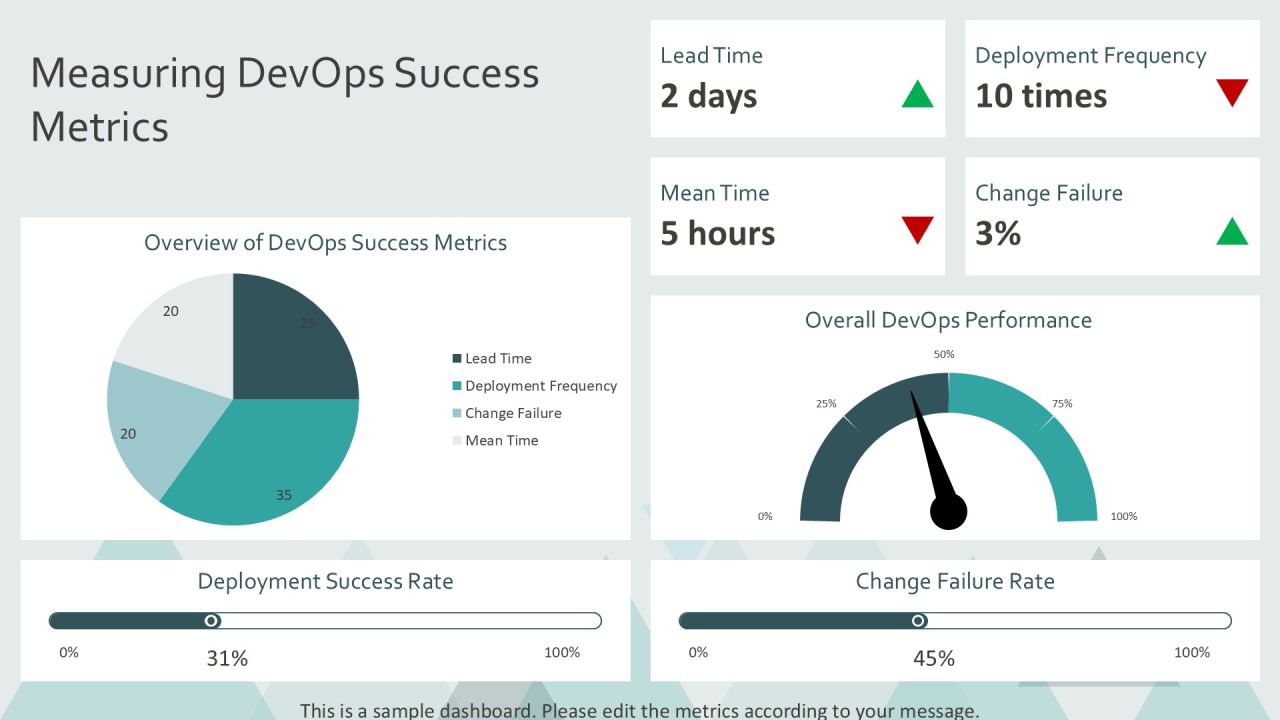
Task: Click the 'Deployment Frequency' card label
Action: tap(1091, 56)
